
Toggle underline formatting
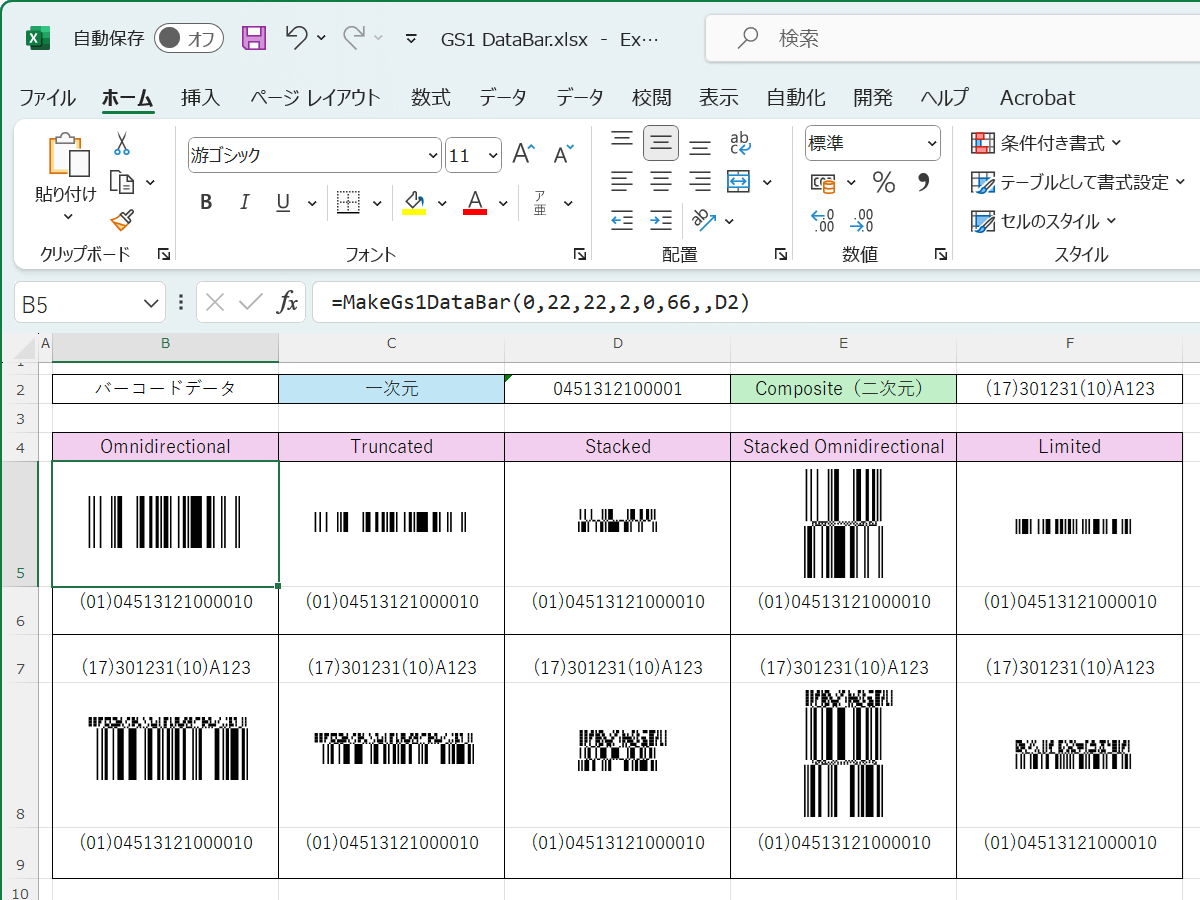283,202
